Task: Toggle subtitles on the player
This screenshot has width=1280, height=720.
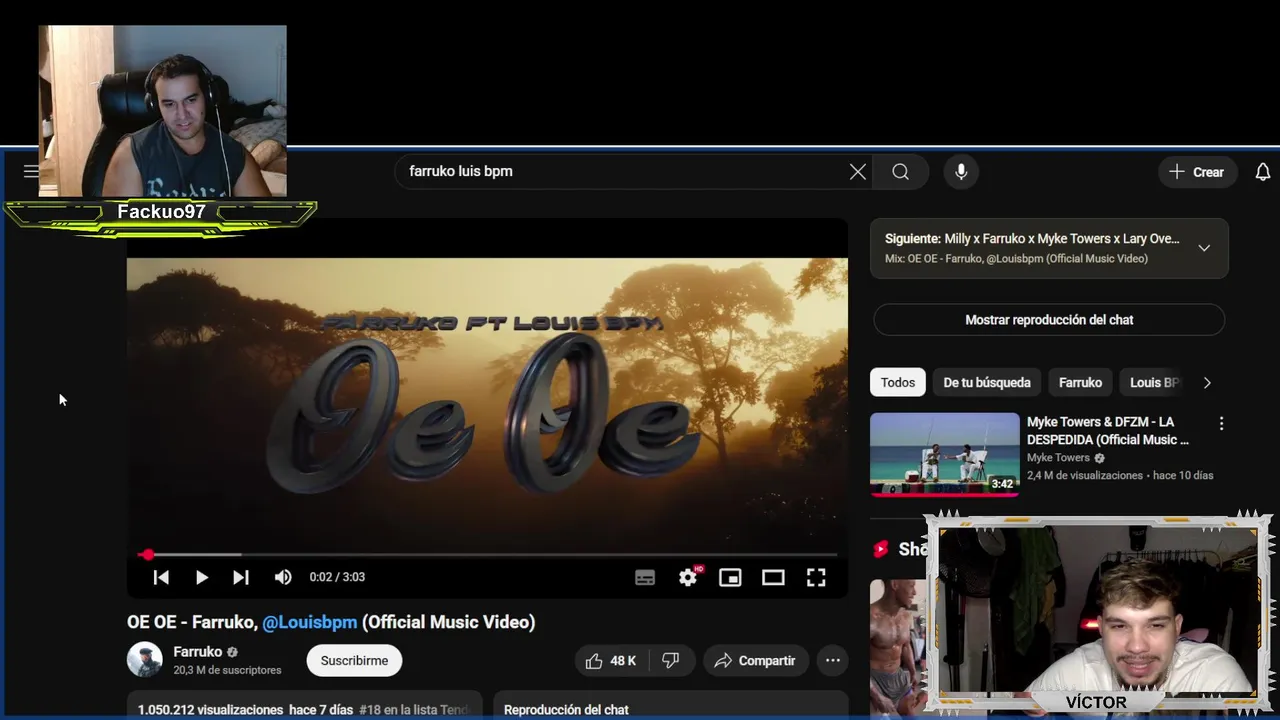Action: [x=645, y=577]
